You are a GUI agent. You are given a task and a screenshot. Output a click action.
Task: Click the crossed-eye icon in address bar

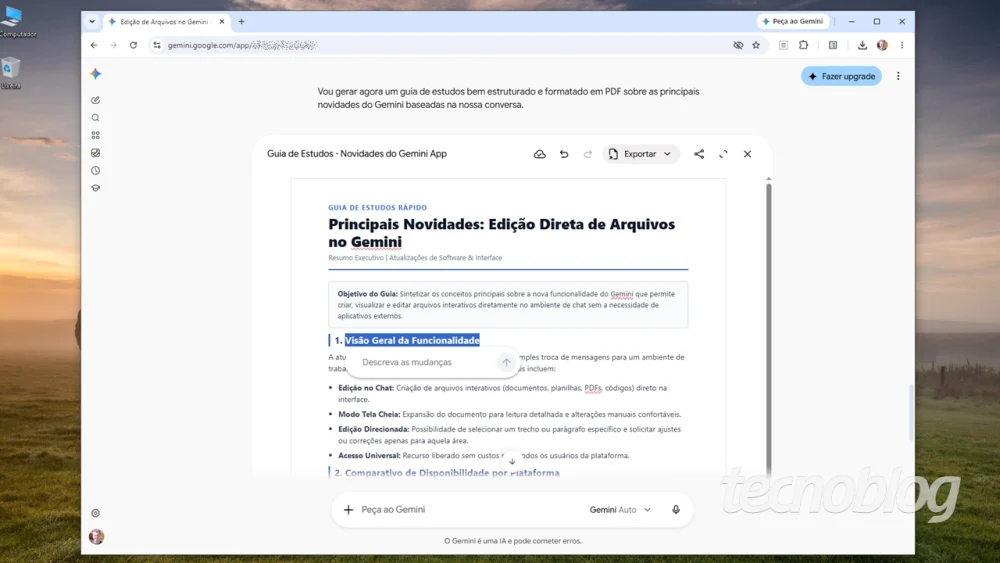point(738,45)
